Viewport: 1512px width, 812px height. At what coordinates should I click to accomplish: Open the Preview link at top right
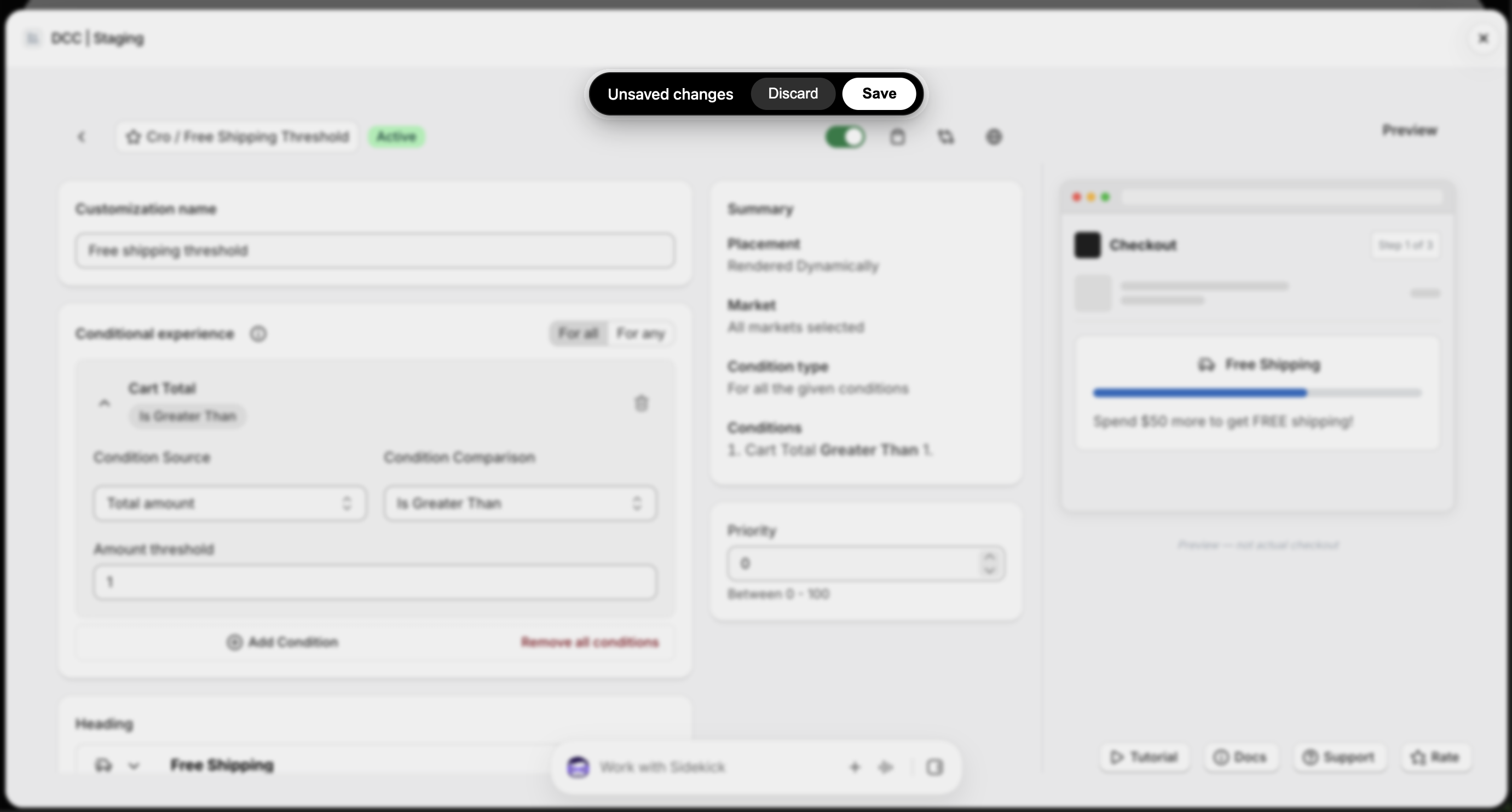pos(1409,130)
